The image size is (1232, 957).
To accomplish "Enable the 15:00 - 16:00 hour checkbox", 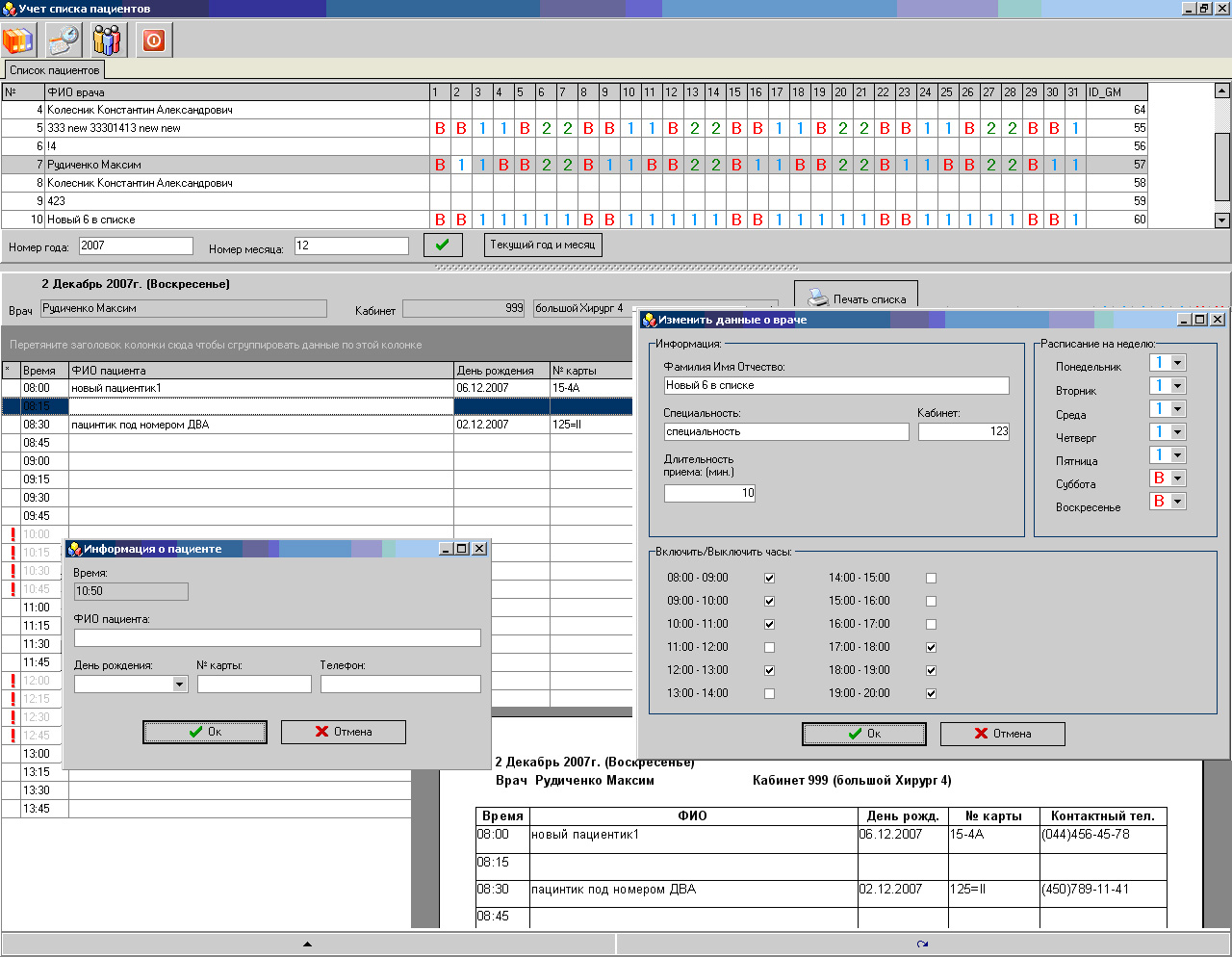I will (x=931, y=602).
